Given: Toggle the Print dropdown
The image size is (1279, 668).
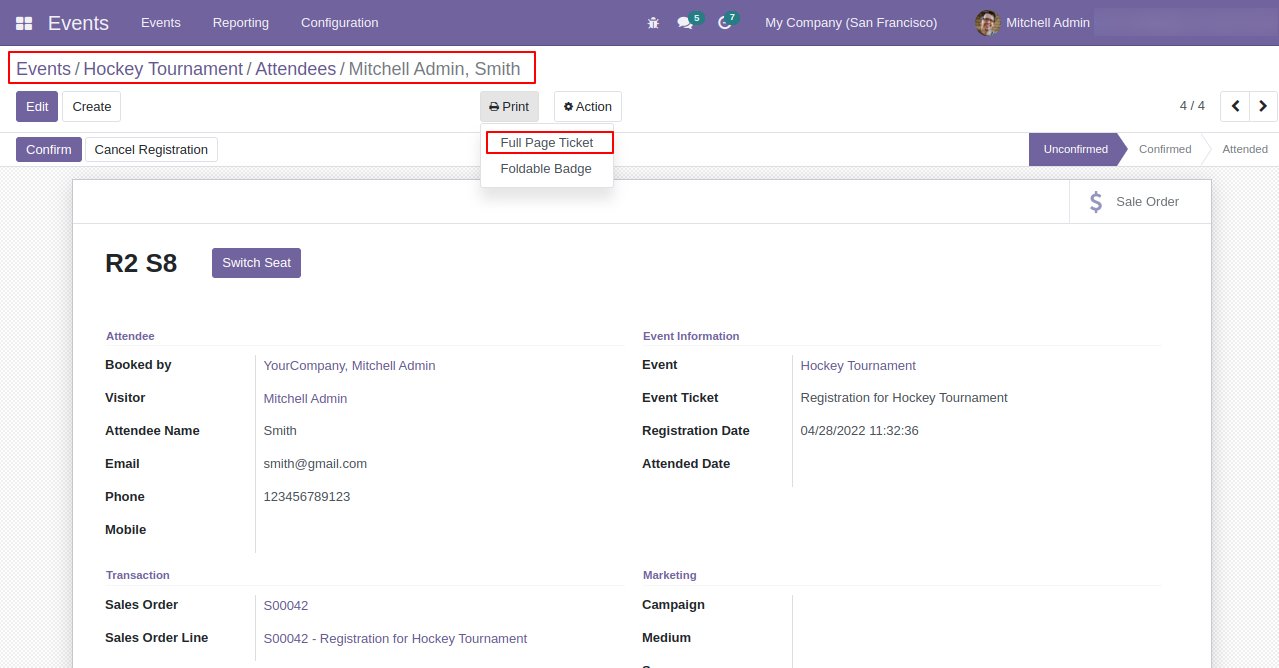Looking at the screenshot, I should (x=509, y=107).
